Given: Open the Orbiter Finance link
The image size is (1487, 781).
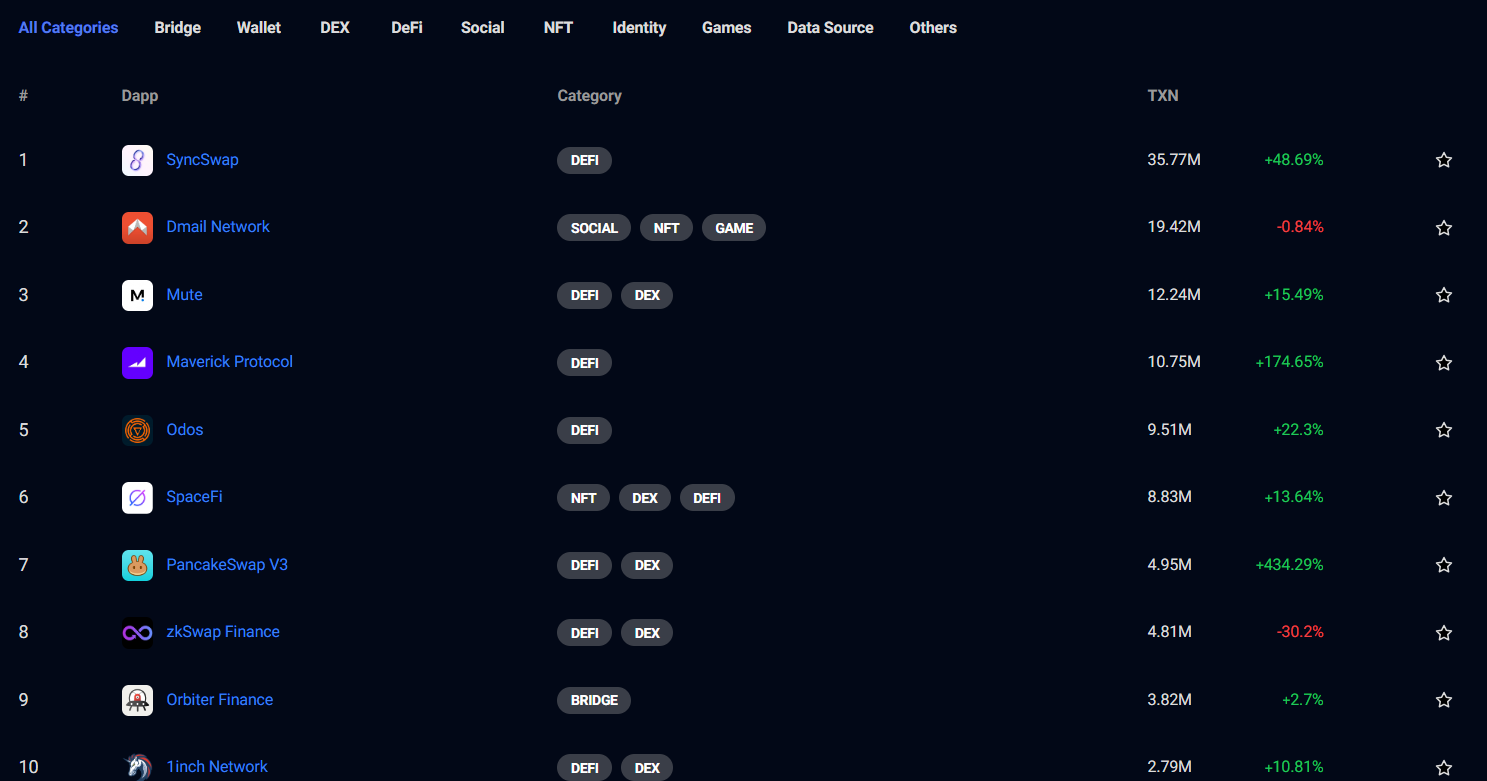Looking at the screenshot, I should pos(220,700).
